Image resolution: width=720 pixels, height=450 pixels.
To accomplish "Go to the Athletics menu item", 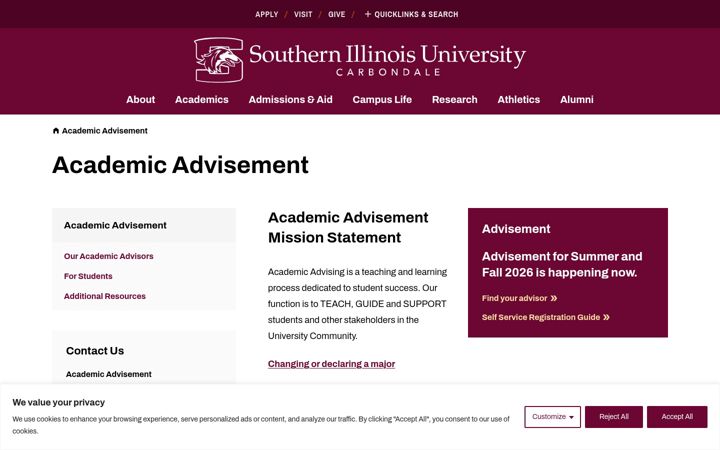I will (x=519, y=100).
